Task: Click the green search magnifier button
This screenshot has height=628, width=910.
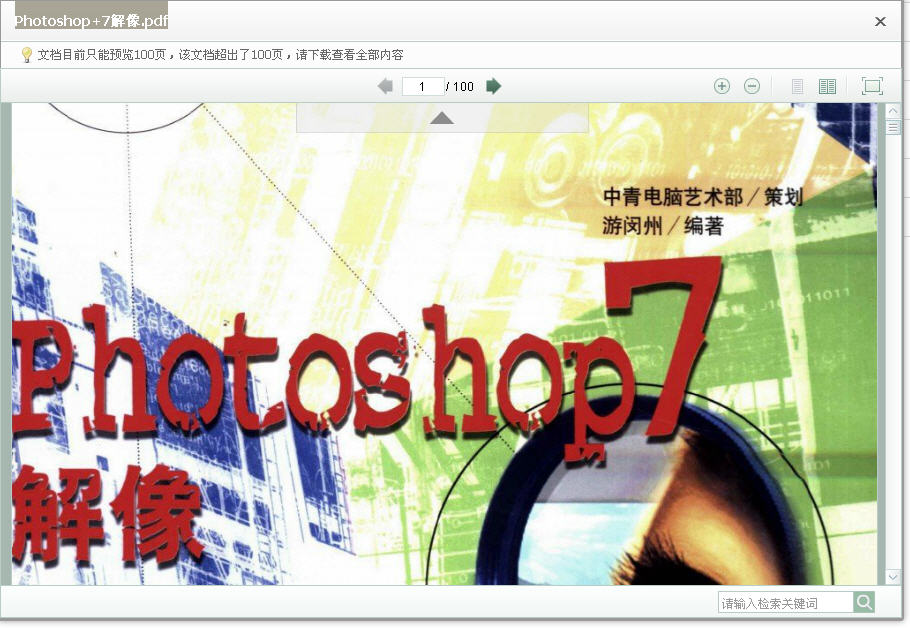Action: click(864, 602)
